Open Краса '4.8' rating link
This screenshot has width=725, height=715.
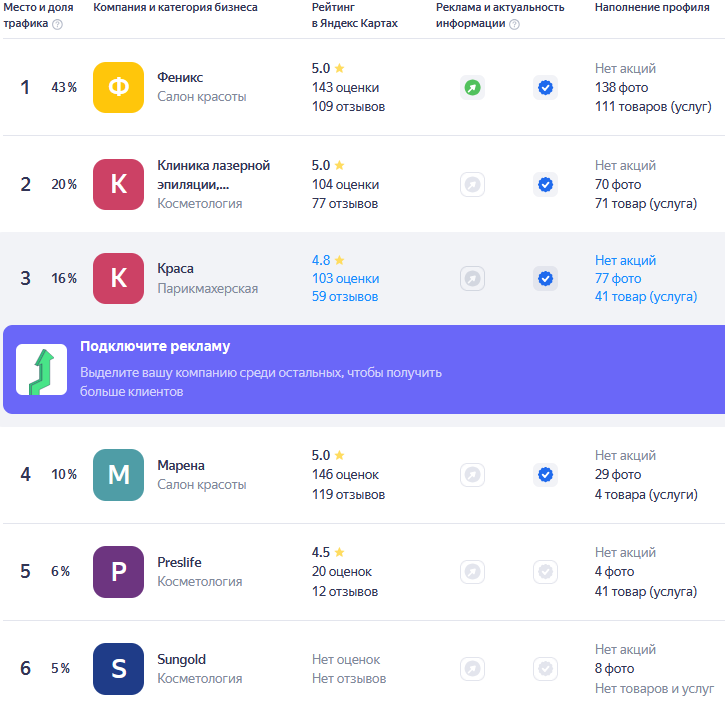click(x=321, y=260)
